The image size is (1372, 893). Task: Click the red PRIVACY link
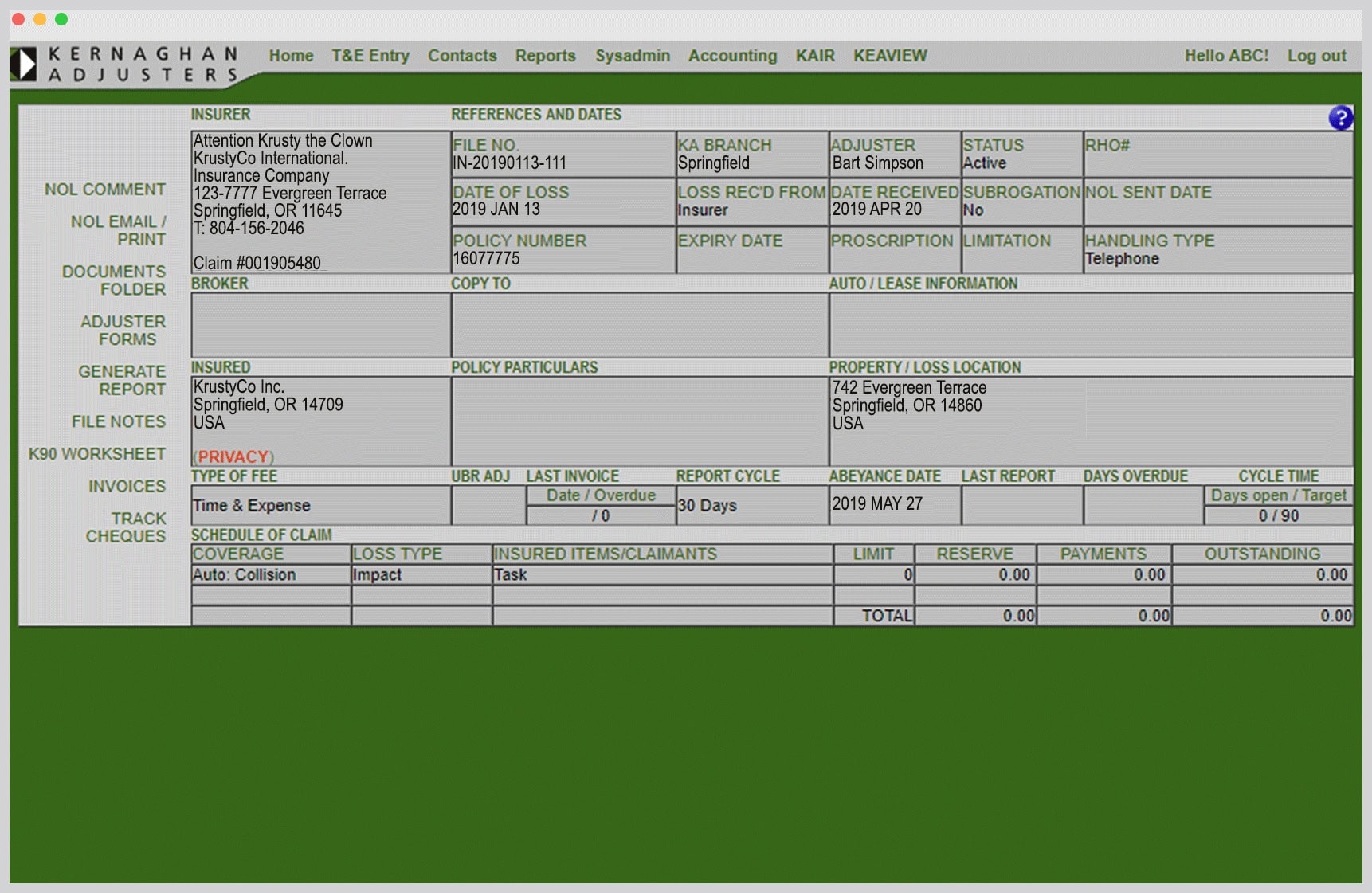pyautogui.click(x=233, y=457)
